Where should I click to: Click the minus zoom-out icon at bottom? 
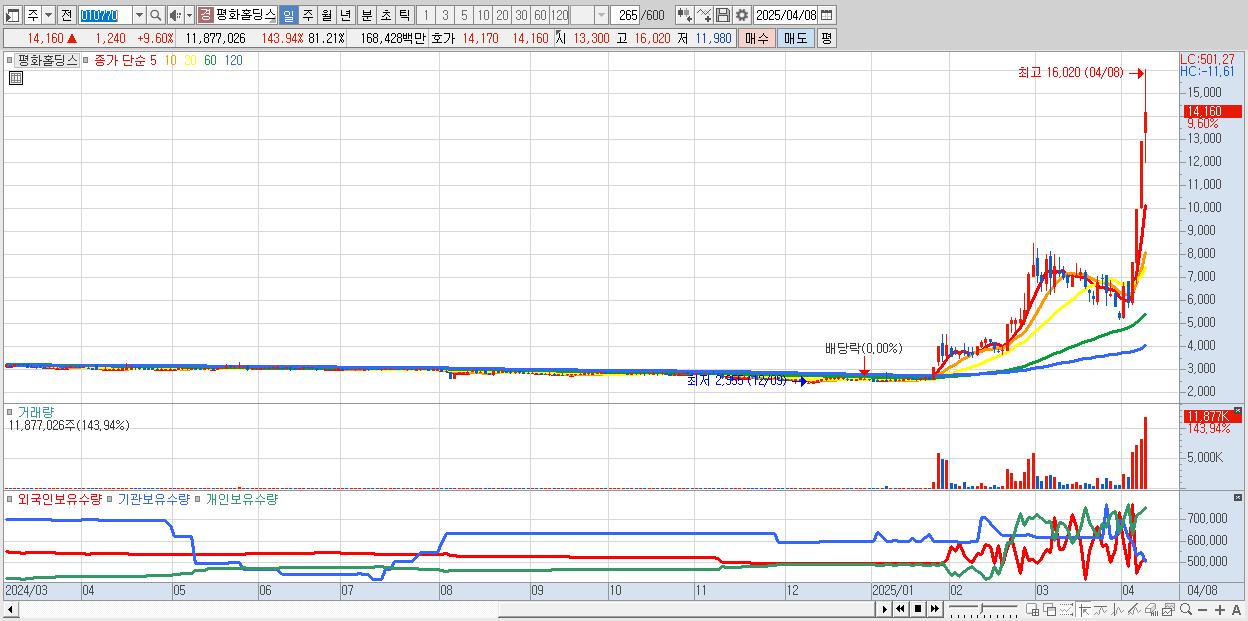click(1203, 609)
